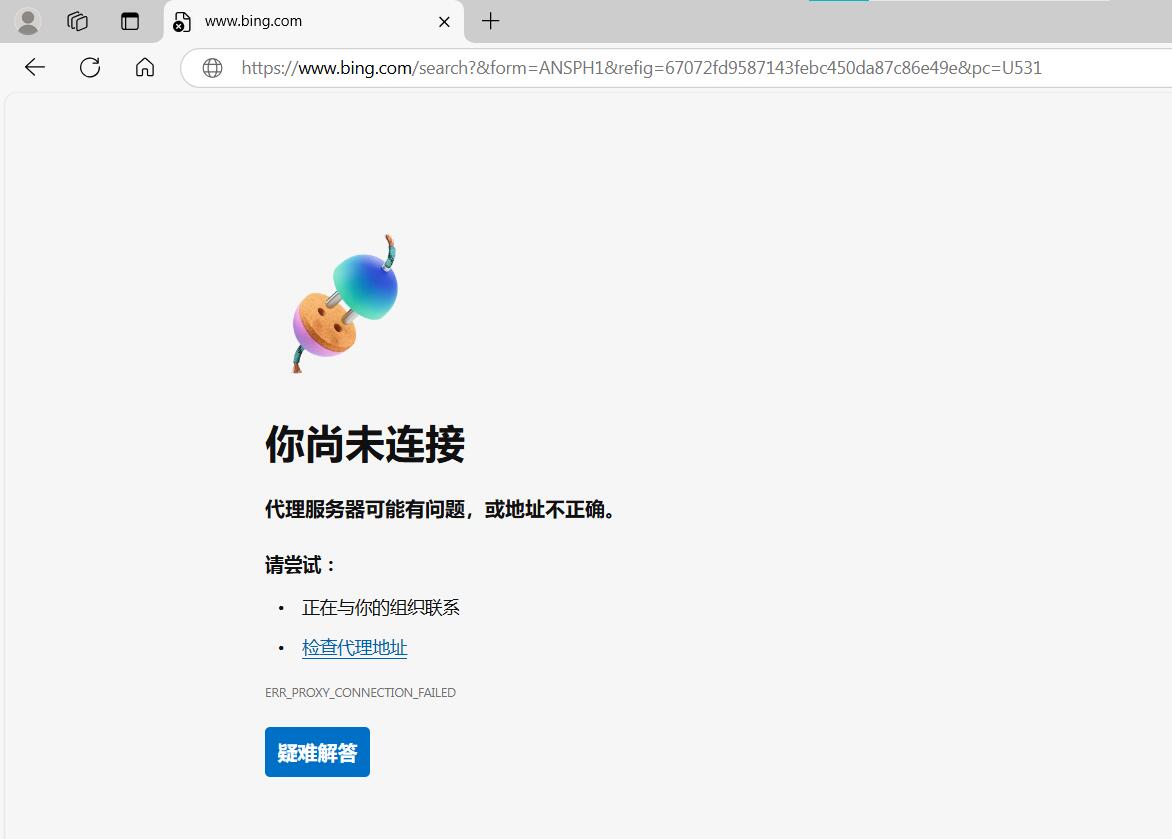1172x839 pixels.
Task: Open the browser profile avatar
Action: (x=28, y=21)
